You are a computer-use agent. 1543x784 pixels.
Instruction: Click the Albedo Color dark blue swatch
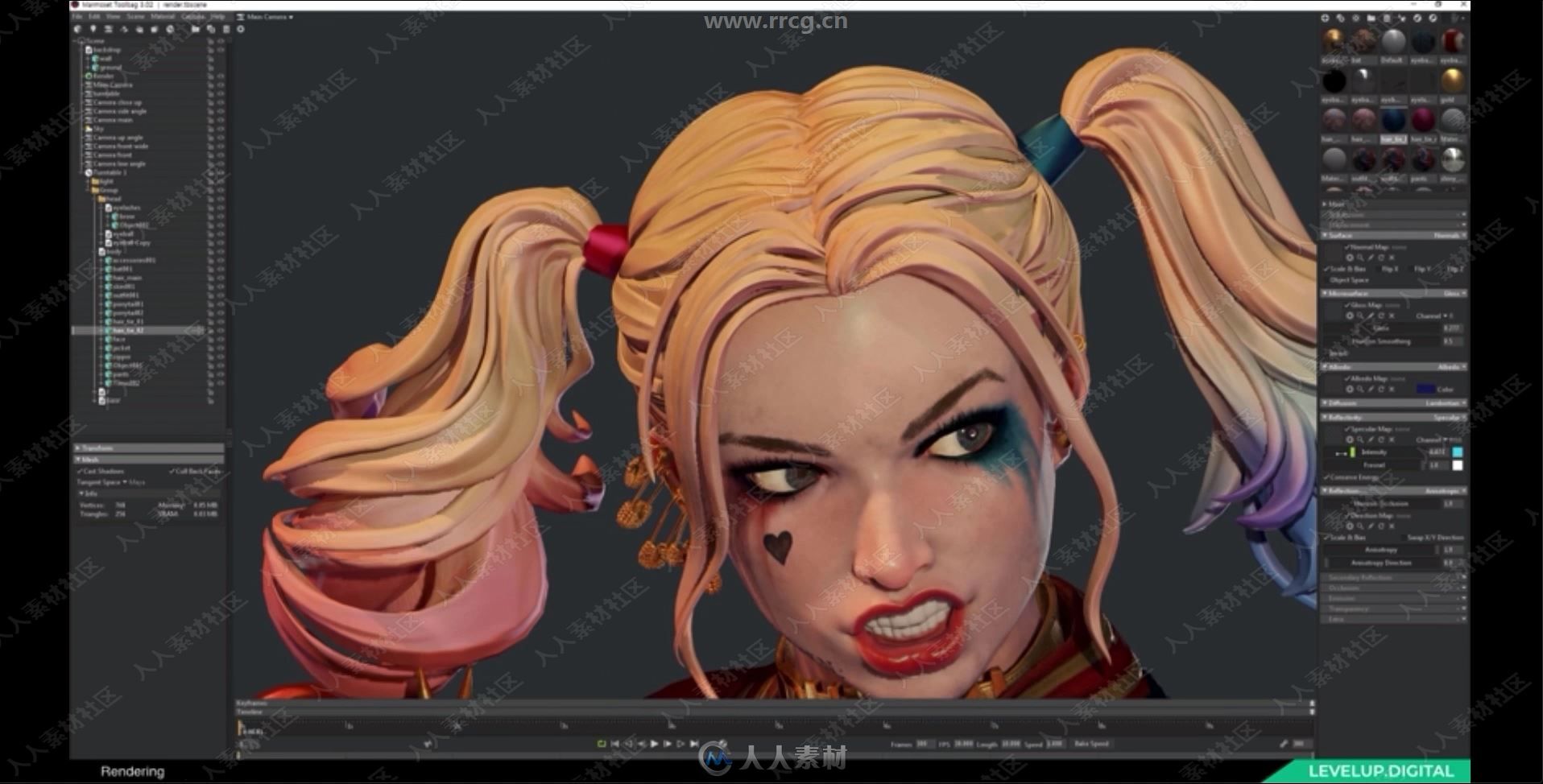[x=1425, y=389]
